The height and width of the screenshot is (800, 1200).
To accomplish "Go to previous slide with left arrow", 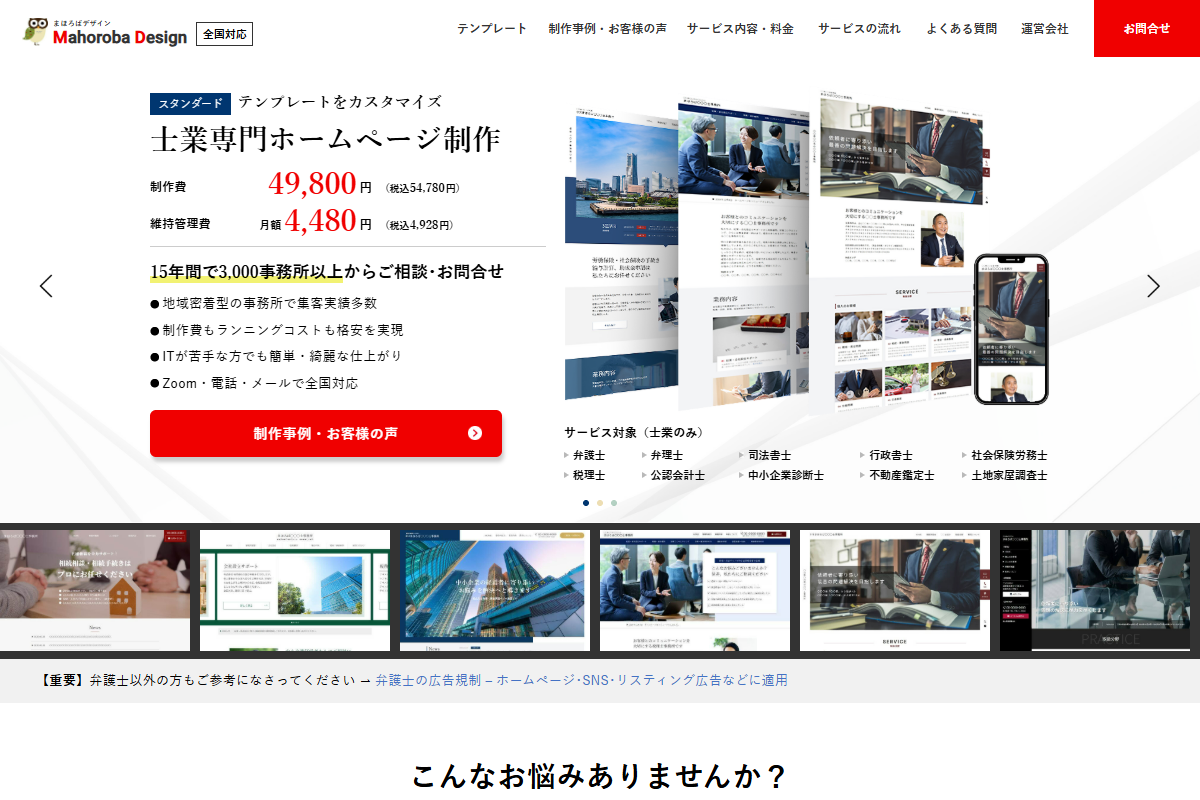I will 46,286.
